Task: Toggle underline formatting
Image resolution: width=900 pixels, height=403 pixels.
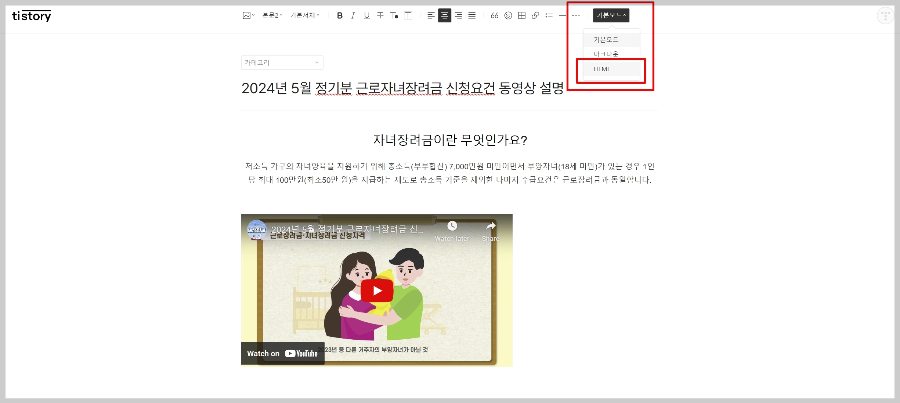Action: pyautogui.click(x=367, y=16)
